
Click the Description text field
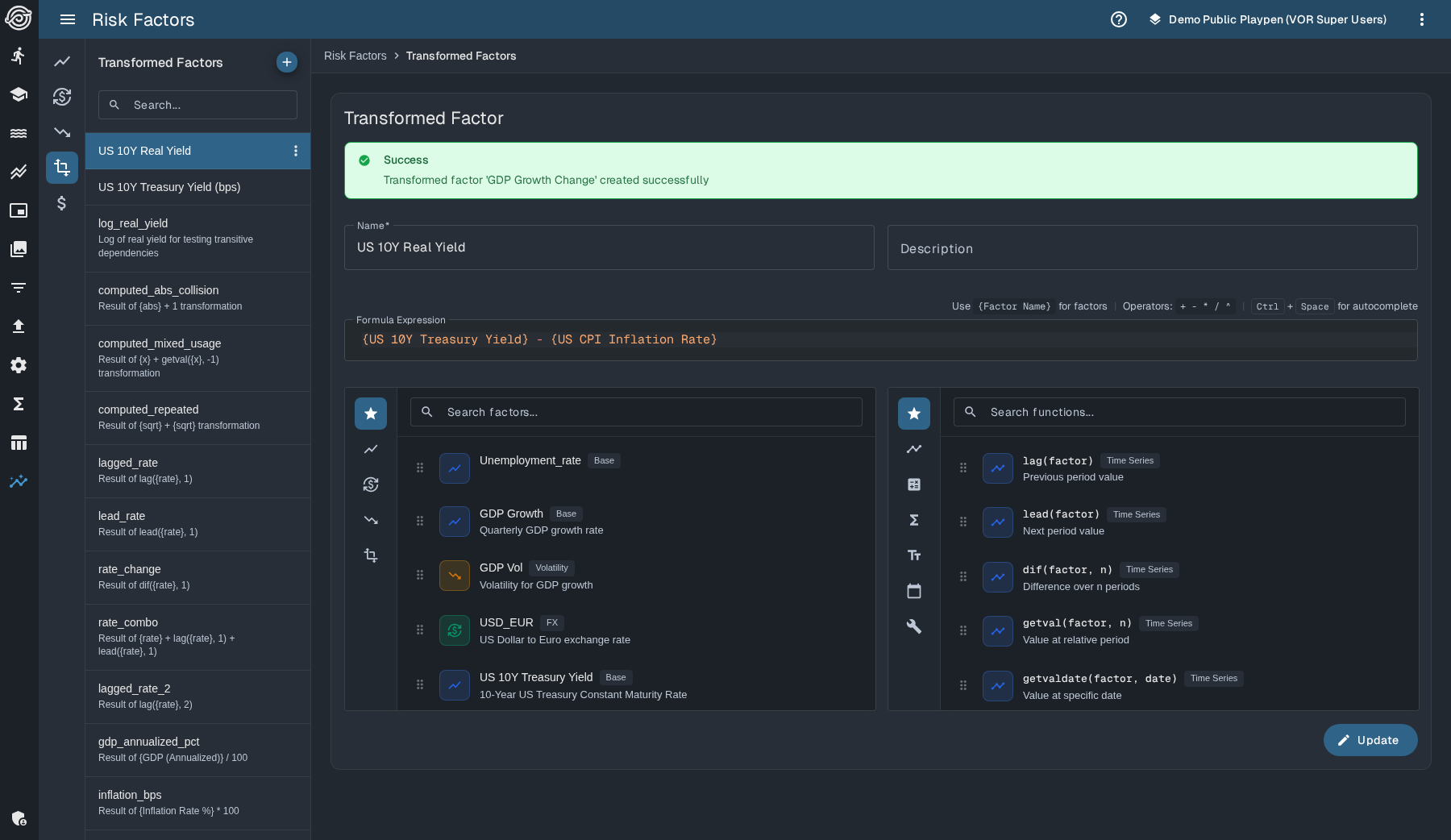click(x=1152, y=248)
